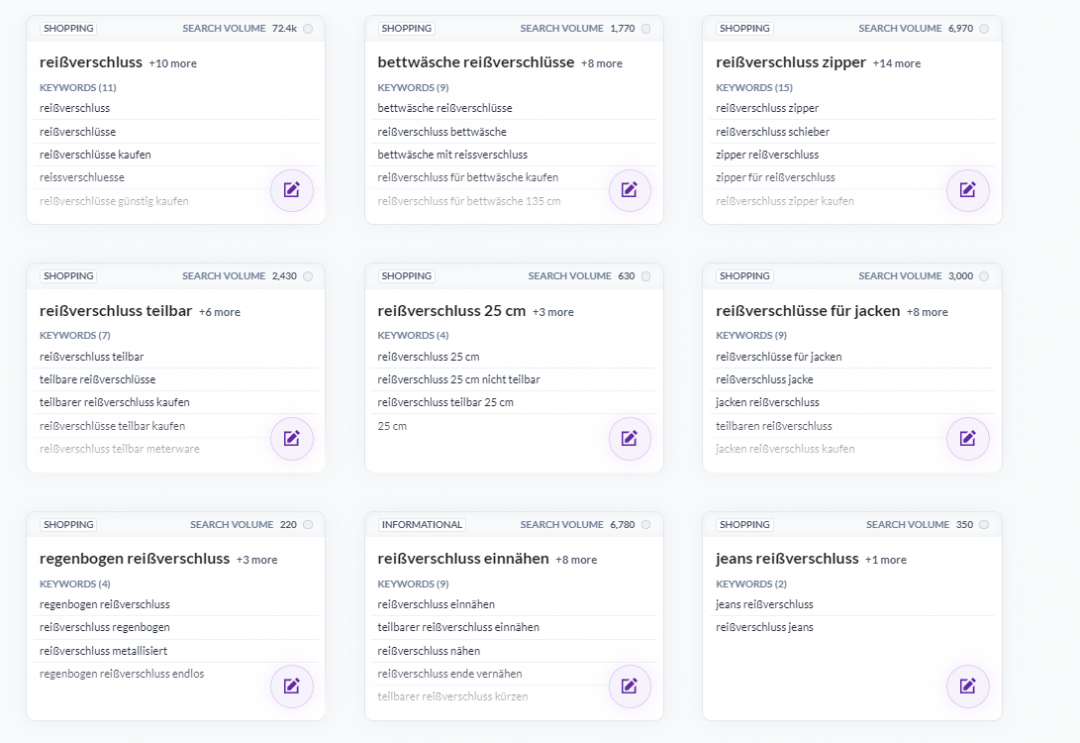Click edit icon on reißverschluss card
This screenshot has width=1080, height=743.
coord(291,190)
